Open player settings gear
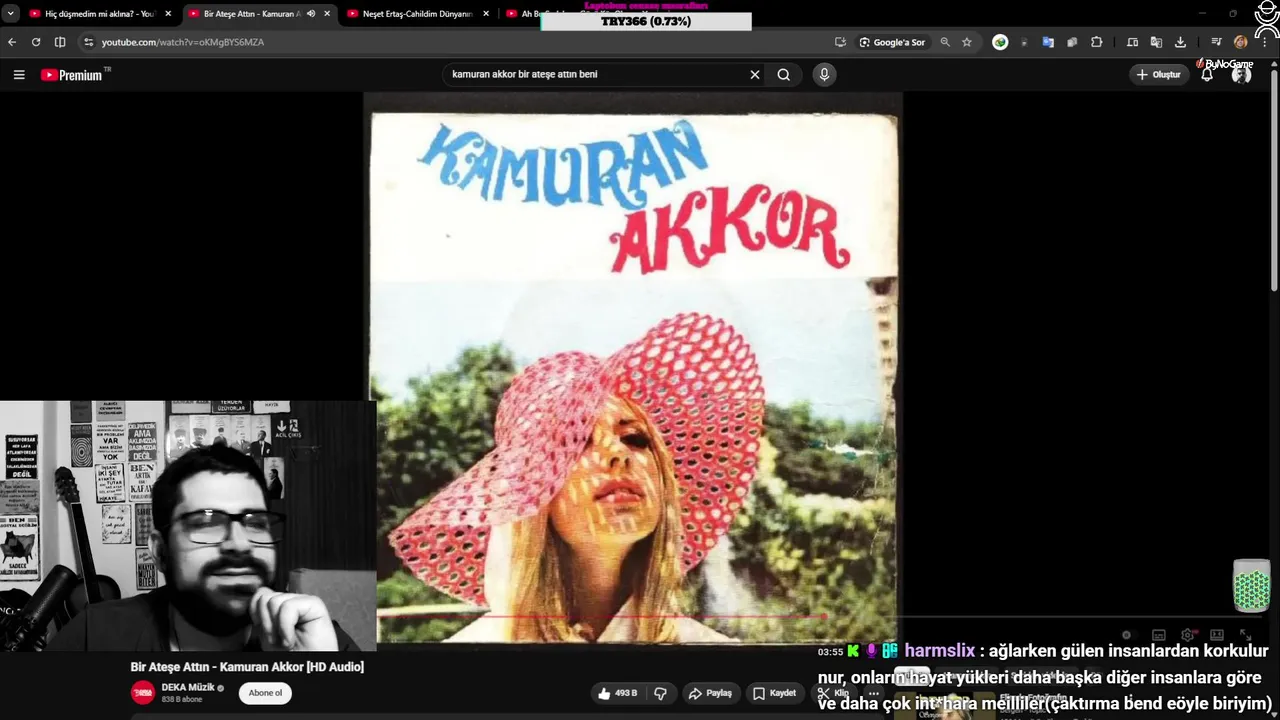This screenshot has height=720, width=1280. [1188, 635]
